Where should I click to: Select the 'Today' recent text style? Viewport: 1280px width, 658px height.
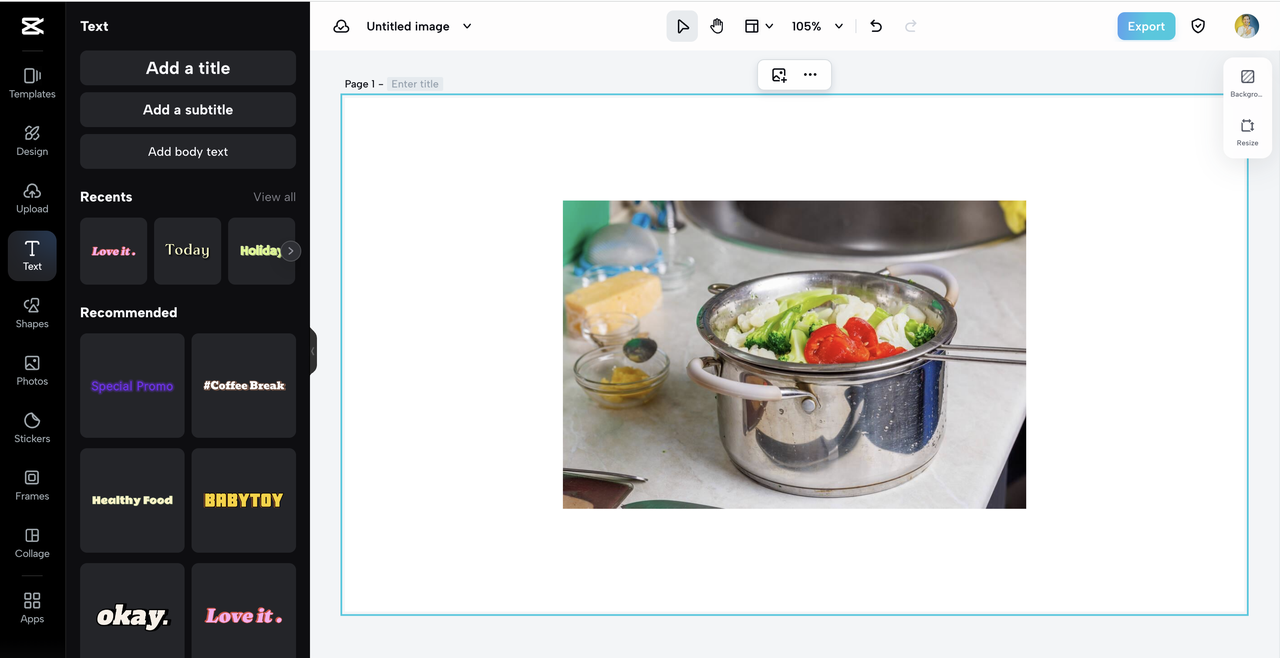coord(187,251)
